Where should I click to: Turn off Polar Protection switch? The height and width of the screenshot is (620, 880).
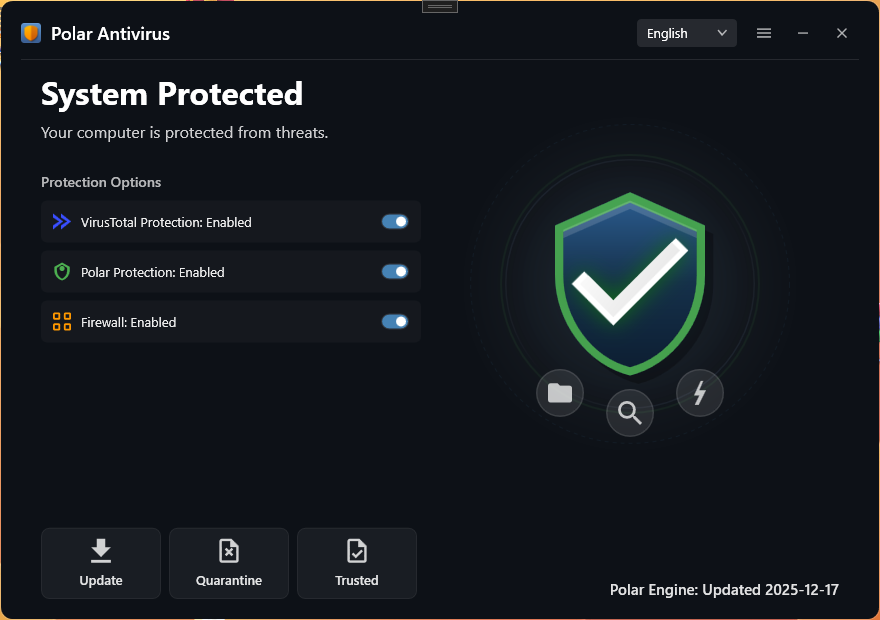(x=395, y=272)
